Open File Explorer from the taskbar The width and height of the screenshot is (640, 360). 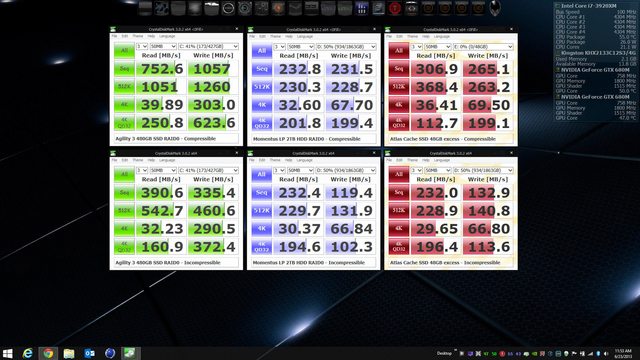click(x=69, y=353)
